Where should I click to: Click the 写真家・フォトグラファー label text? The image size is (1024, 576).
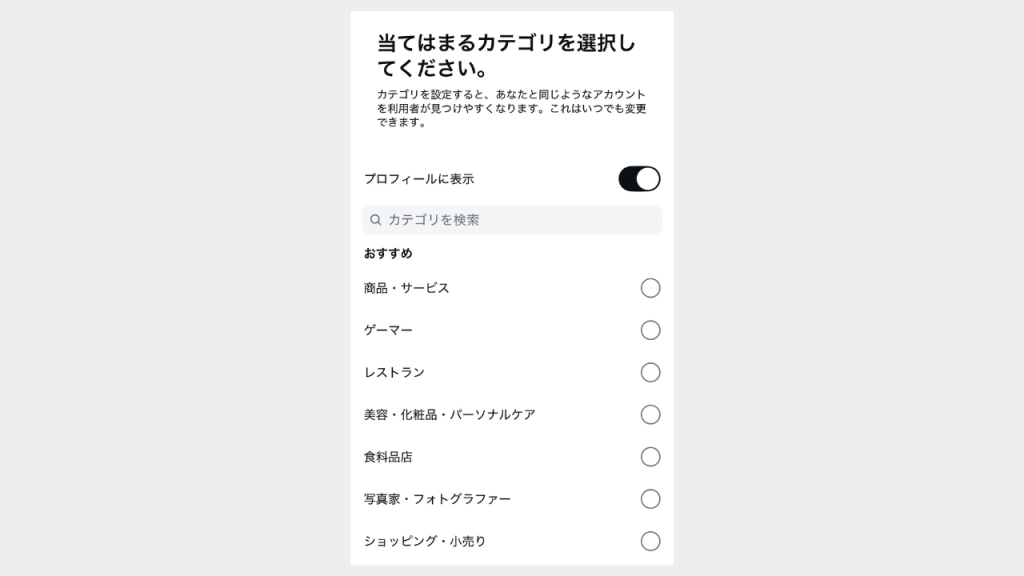437,499
